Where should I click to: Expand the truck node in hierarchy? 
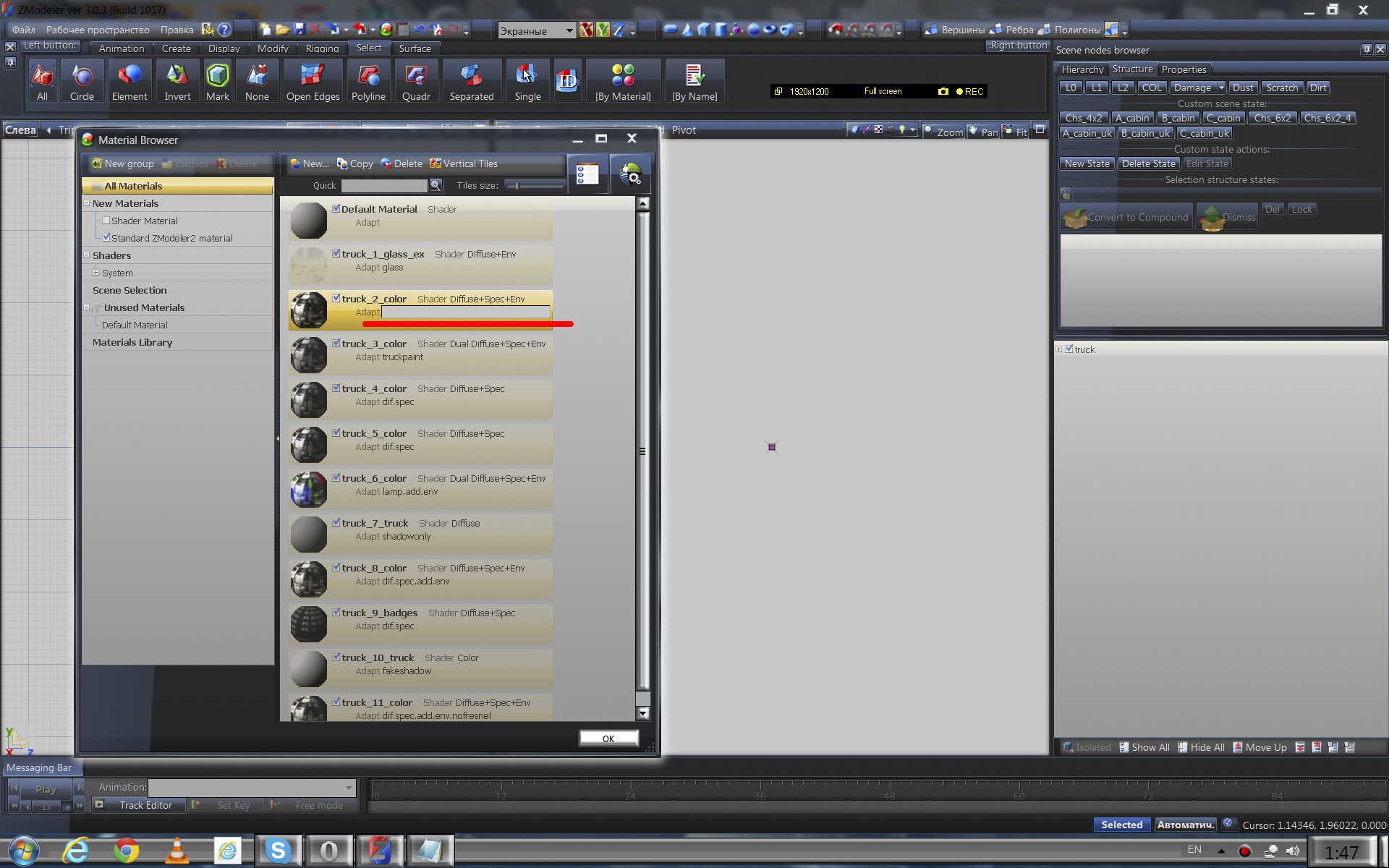click(x=1059, y=349)
